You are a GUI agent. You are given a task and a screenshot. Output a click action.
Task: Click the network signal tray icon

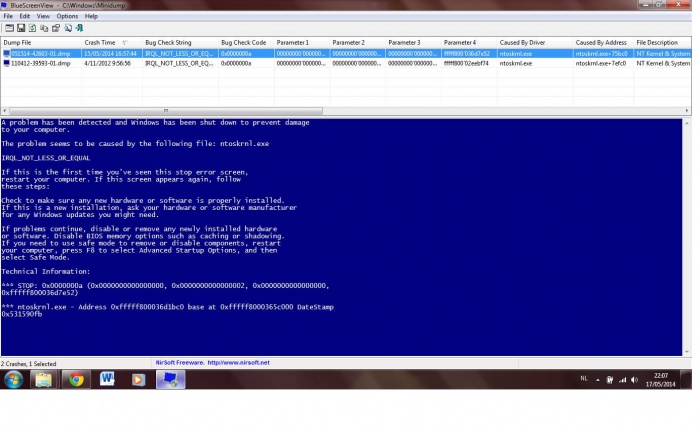coord(622,380)
